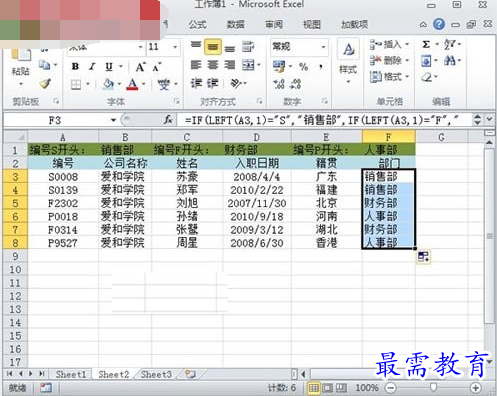
Task: Click Merge and Center icon
Action: [x=248, y=65]
